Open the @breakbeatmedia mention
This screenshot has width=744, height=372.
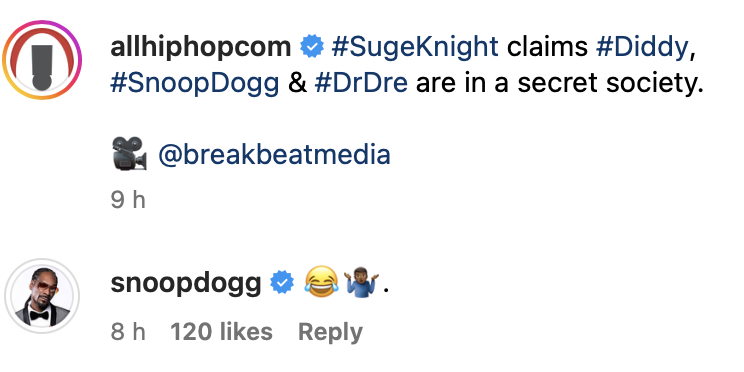[x=274, y=155]
